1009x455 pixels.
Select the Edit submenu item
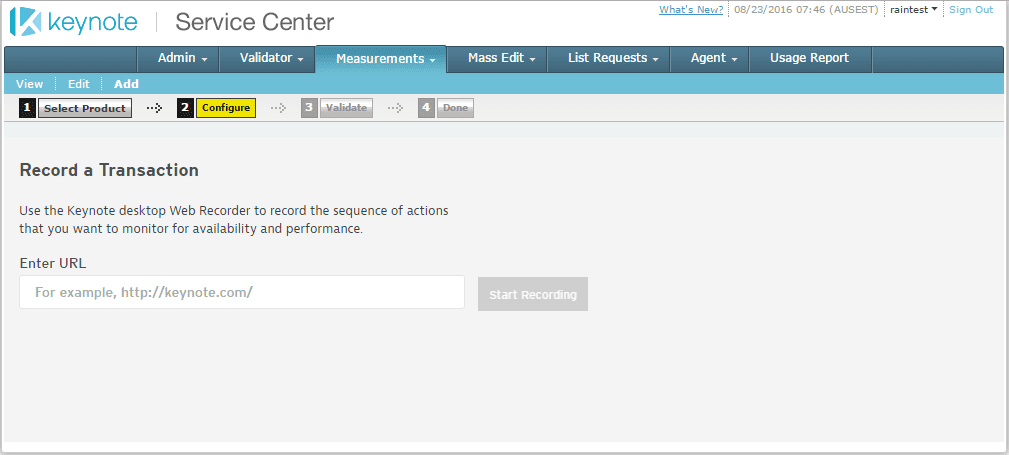point(79,84)
